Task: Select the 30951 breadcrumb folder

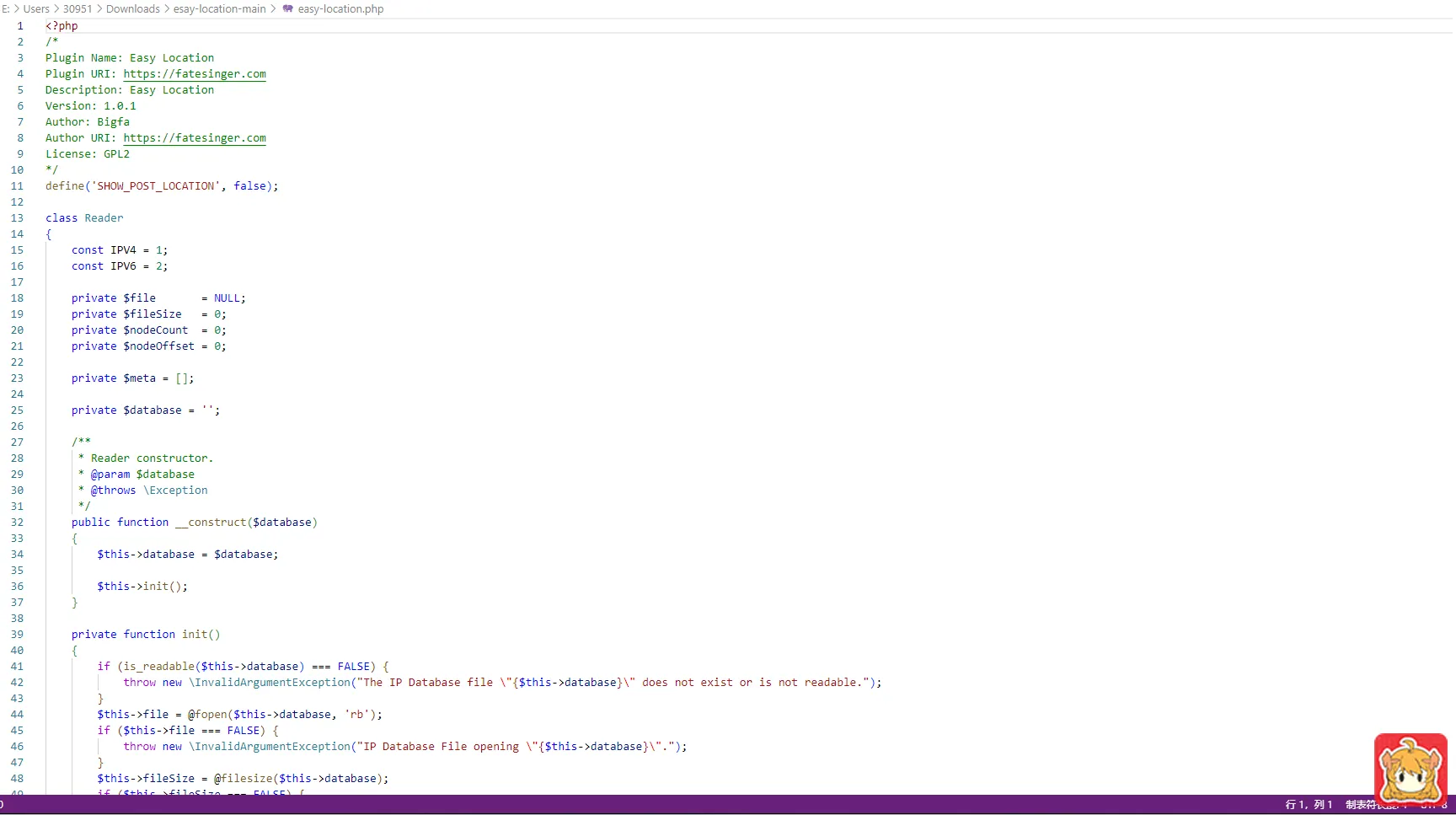Action: 78,9
